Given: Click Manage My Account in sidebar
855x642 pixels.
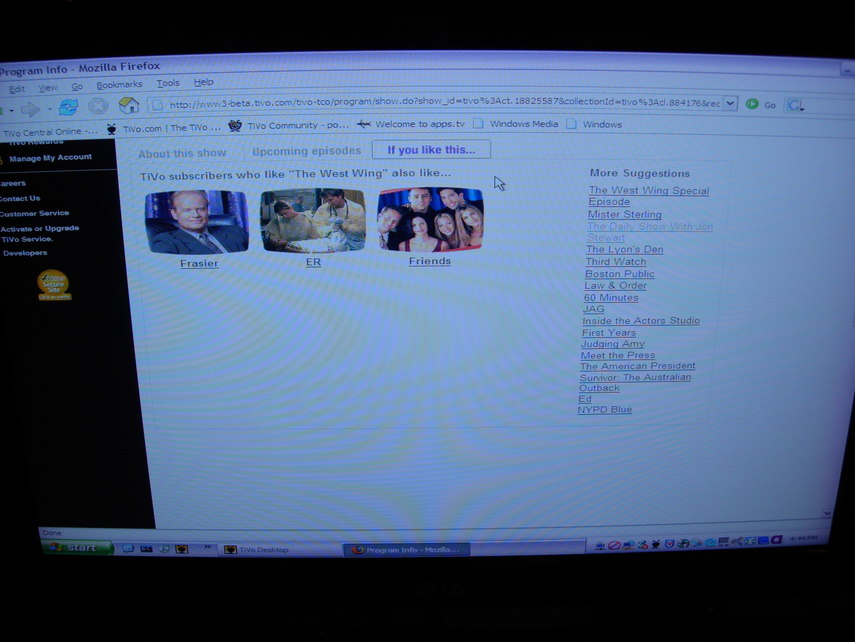Looking at the screenshot, I should click(50, 158).
